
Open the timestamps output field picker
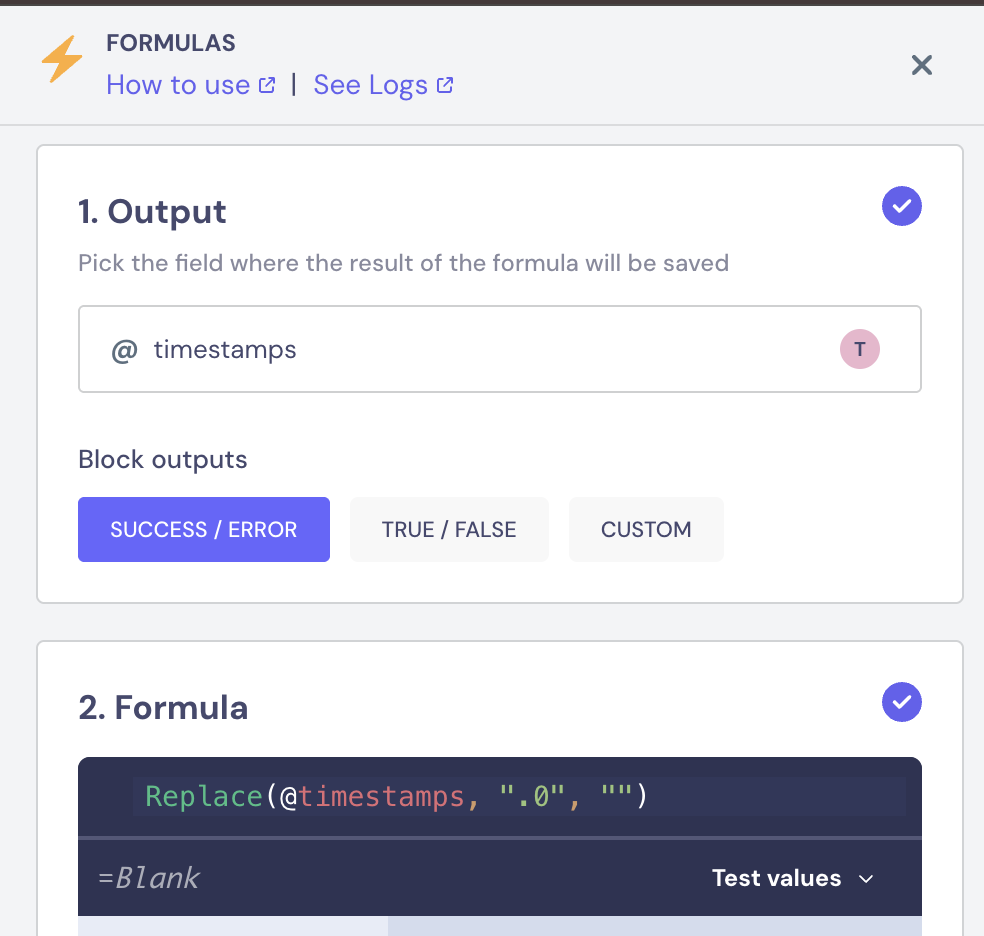pyautogui.click(x=500, y=349)
